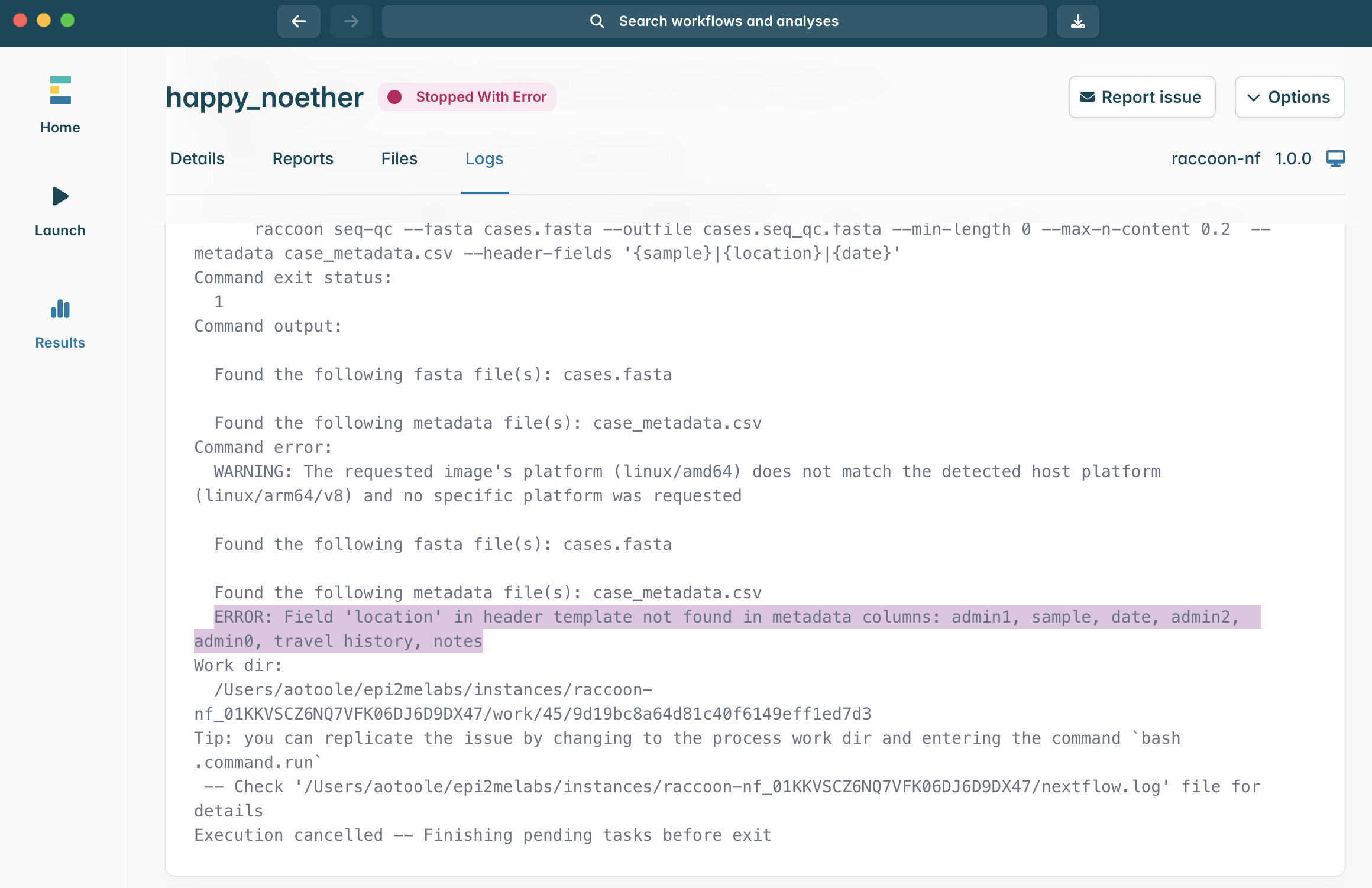
Task: Click the Home logo icon in sidebar
Action: click(x=60, y=90)
